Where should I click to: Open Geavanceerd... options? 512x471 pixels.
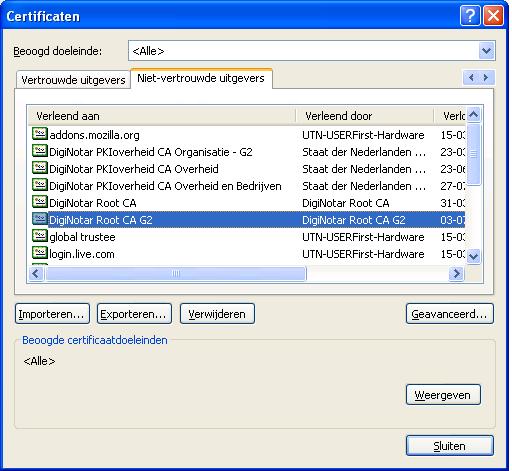coord(450,314)
